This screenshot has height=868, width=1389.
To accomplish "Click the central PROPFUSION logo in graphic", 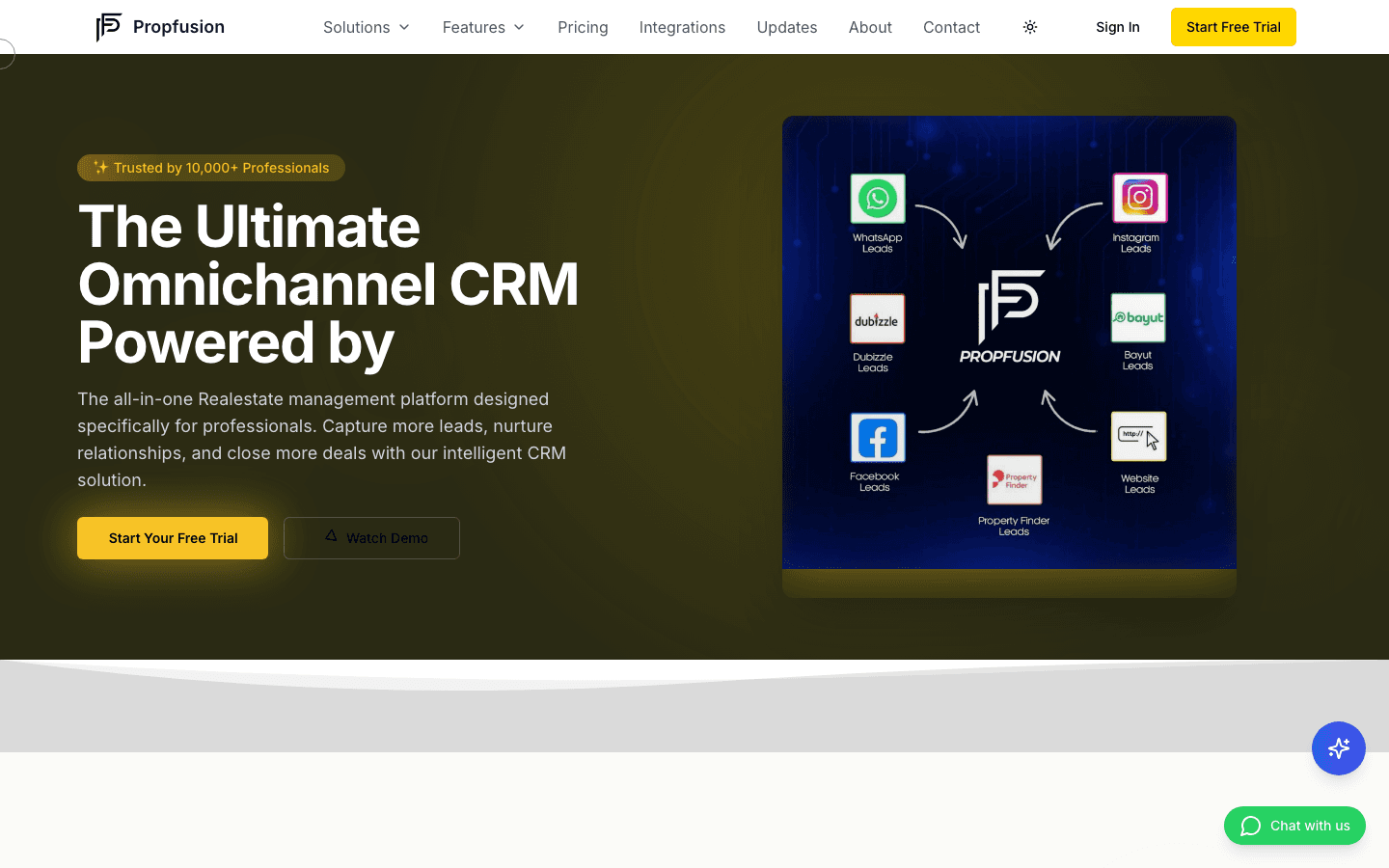I will coord(1010,316).
